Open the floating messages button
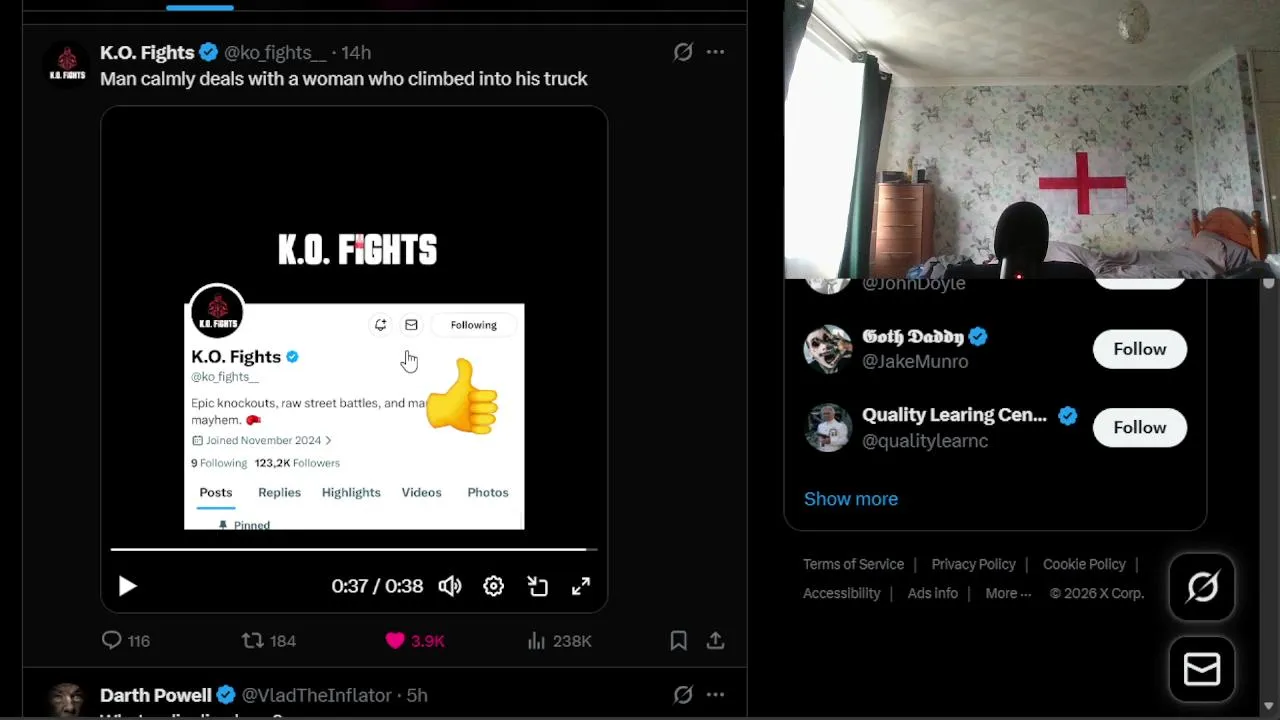 click(x=1202, y=669)
